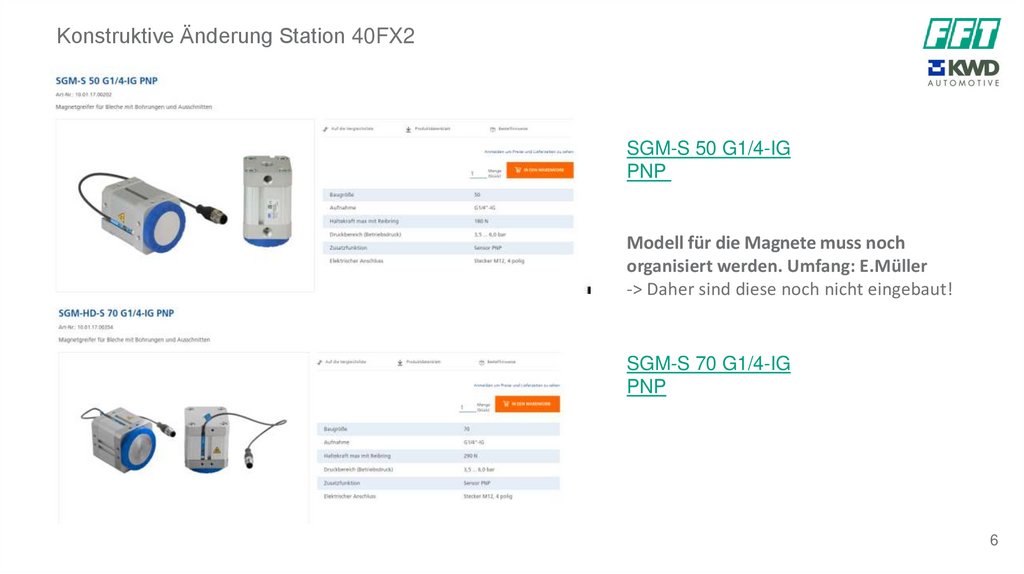Viewport: 1024px width, 574px height.
Task: Click quantity field for SGM-HD-S 70
Action: click(463, 407)
